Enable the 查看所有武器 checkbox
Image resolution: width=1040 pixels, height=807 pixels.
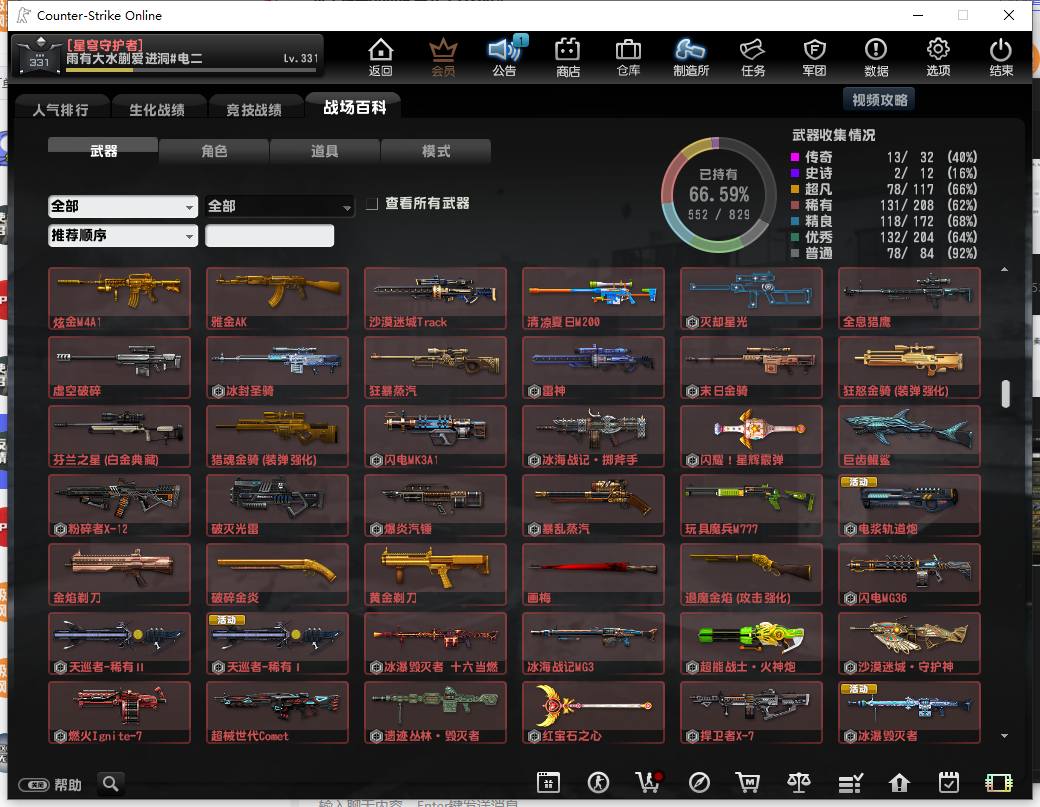[372, 204]
